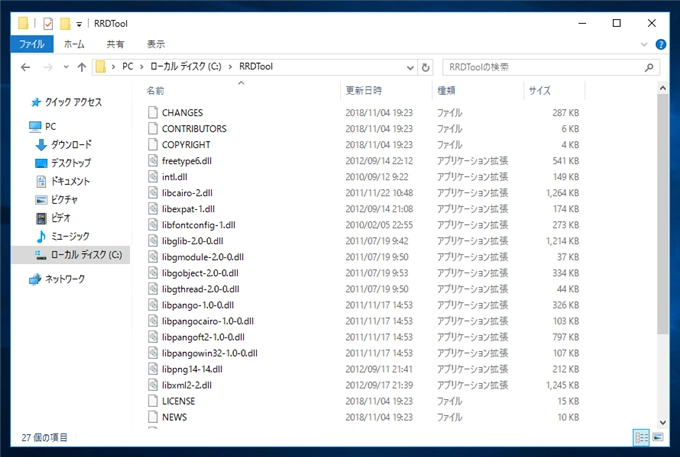Click PC in the address breadcrumb
Viewport: 680px width, 457px height.
(x=128, y=67)
